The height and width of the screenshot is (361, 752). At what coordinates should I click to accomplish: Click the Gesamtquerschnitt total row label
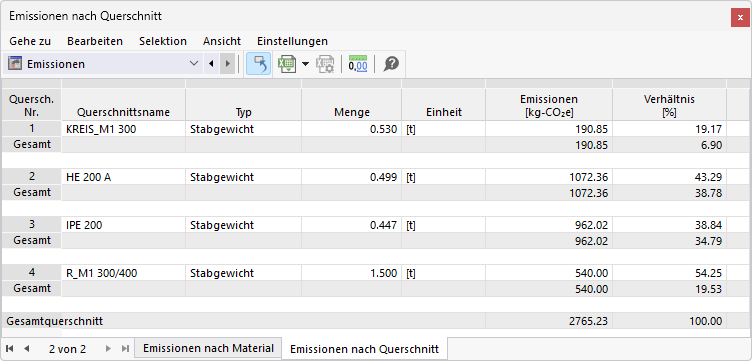(54, 321)
